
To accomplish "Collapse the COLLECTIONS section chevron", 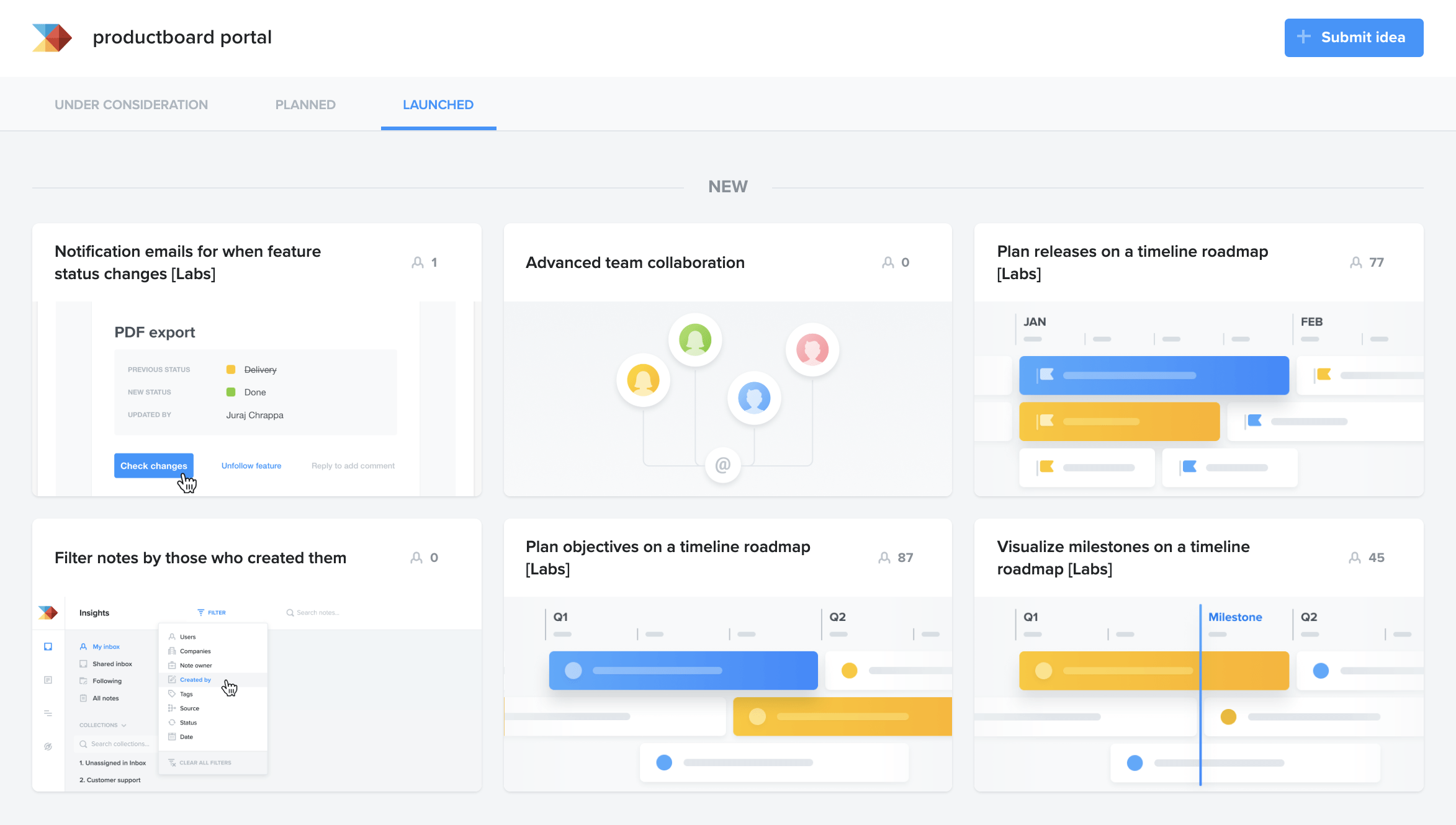I will coord(124,725).
